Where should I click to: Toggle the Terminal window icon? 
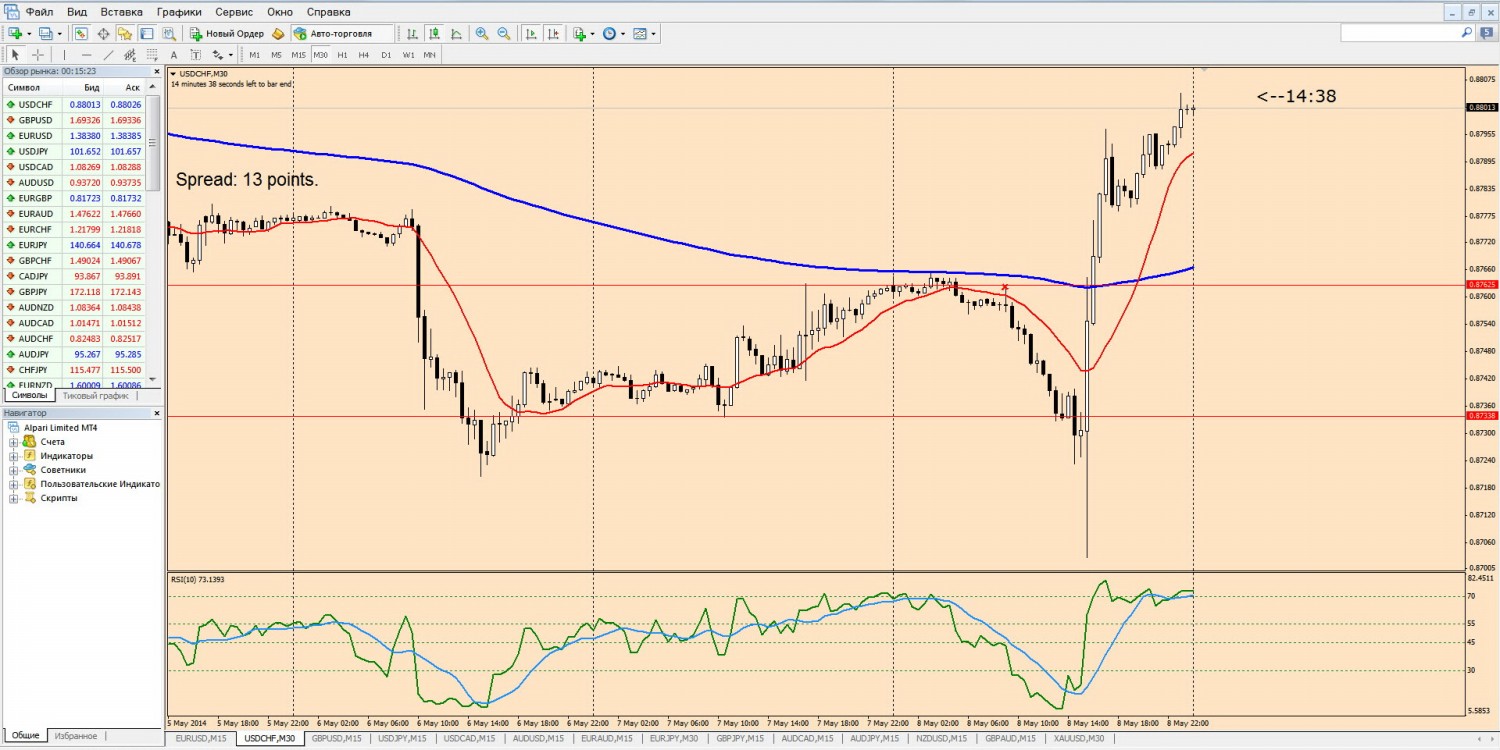tap(147, 33)
